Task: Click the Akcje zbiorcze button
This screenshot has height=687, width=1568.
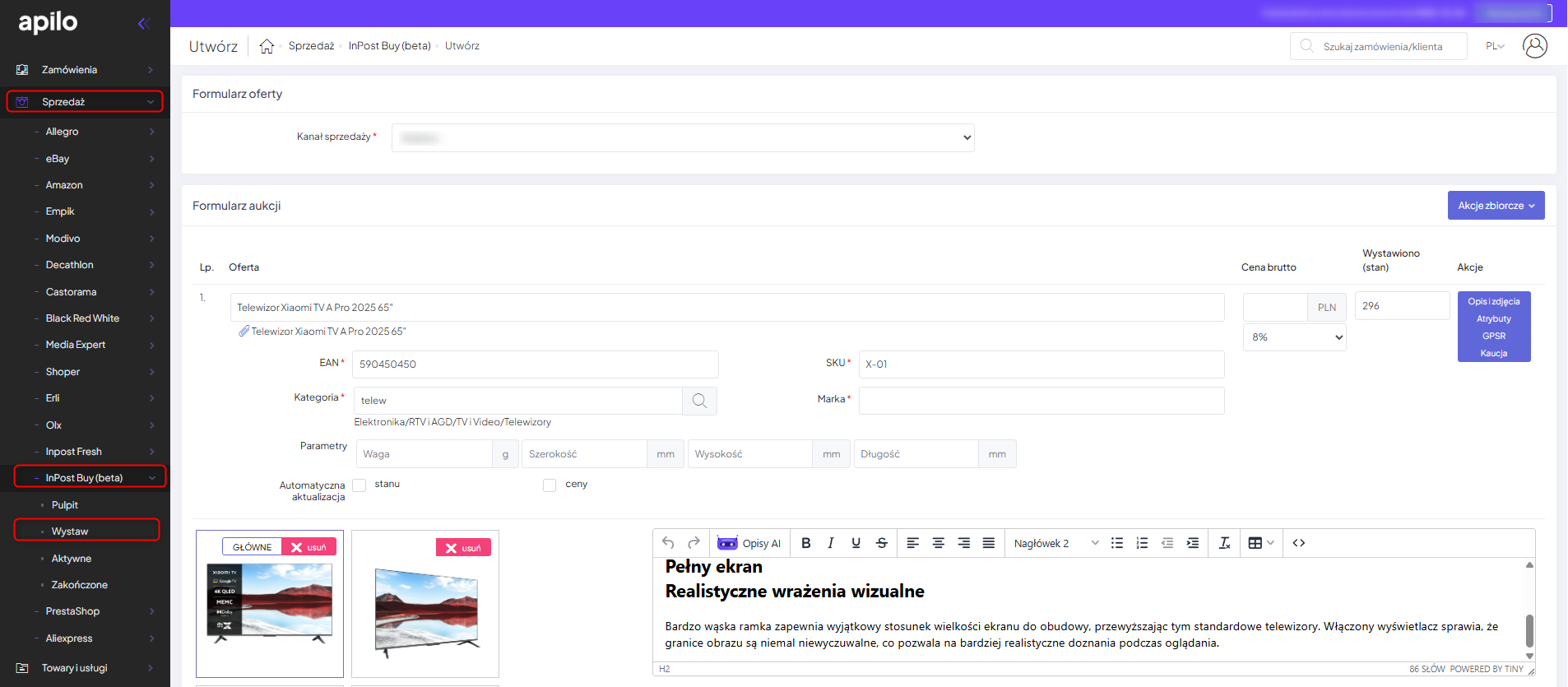Action: point(1495,206)
